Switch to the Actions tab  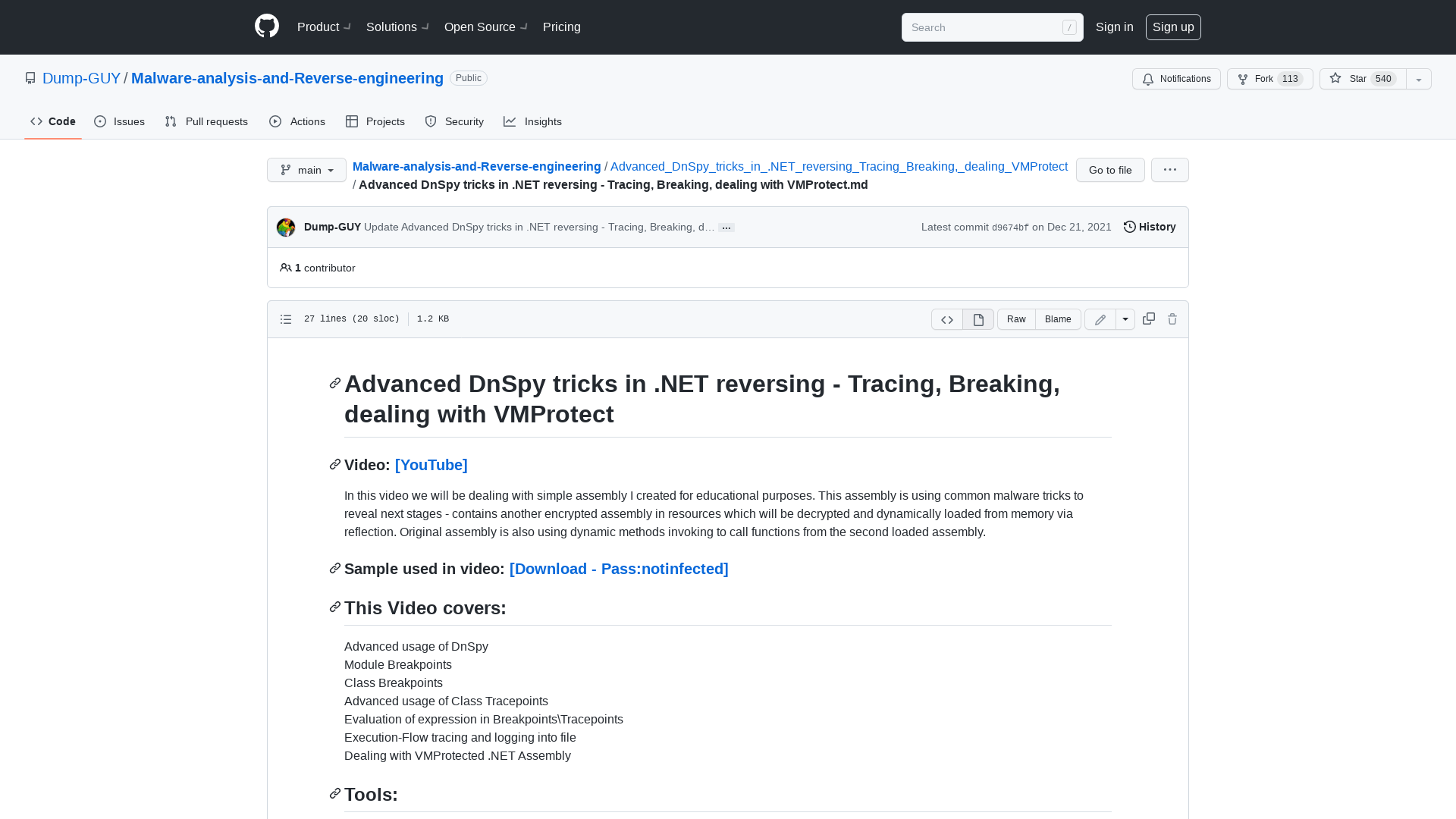(297, 121)
